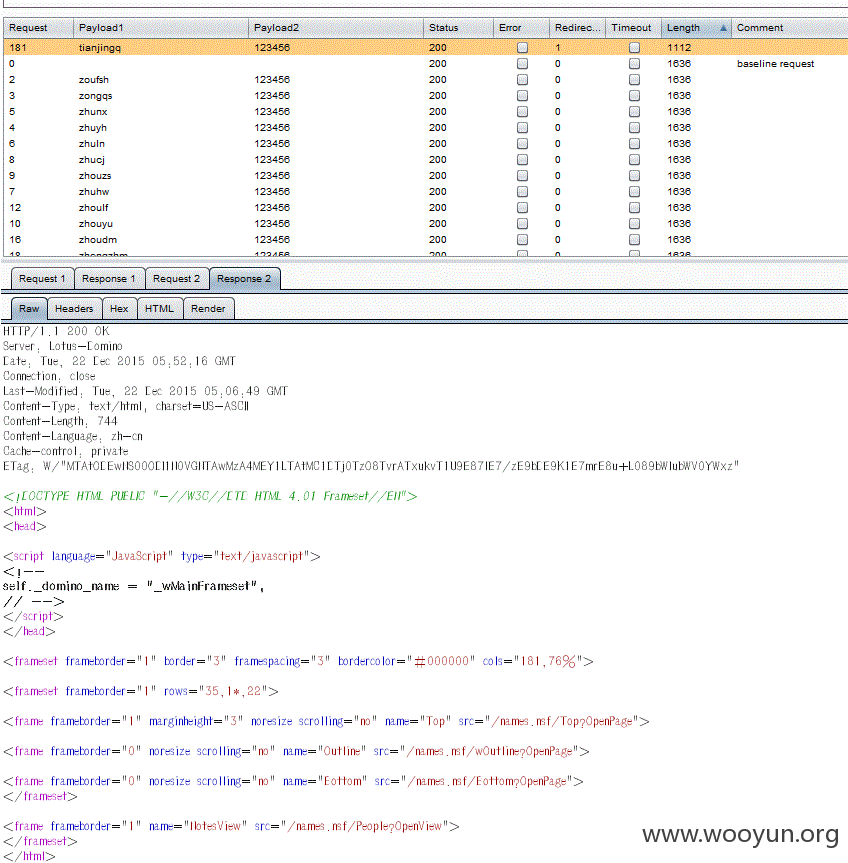Select the zhoudm payload row
Screen dimensions: 848x863
pos(425,239)
